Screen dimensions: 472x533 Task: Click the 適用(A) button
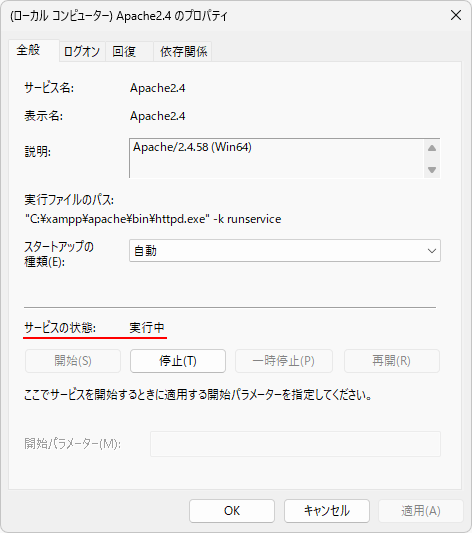[421, 511]
